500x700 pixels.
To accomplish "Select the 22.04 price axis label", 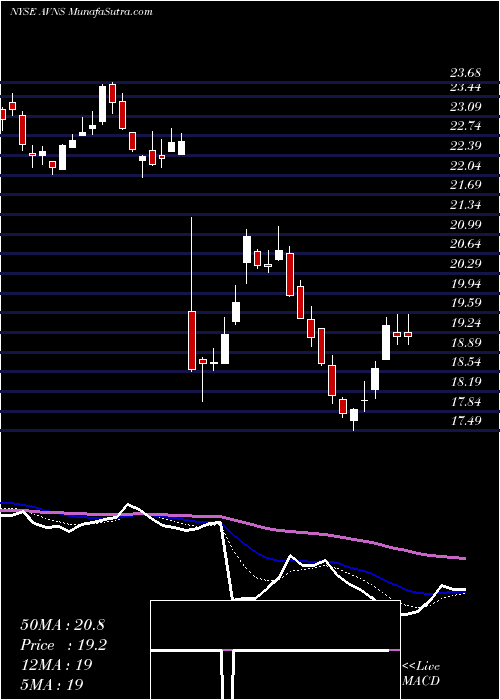I will [x=466, y=166].
